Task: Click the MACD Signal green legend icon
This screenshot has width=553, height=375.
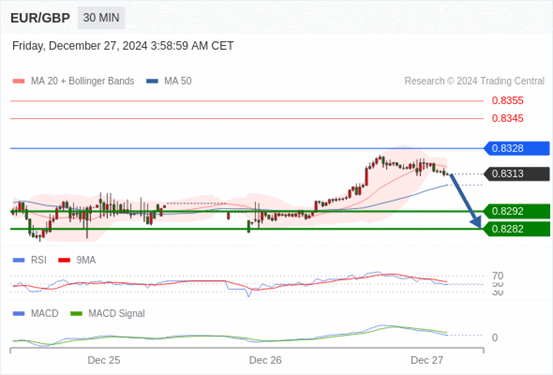Action: click(76, 314)
